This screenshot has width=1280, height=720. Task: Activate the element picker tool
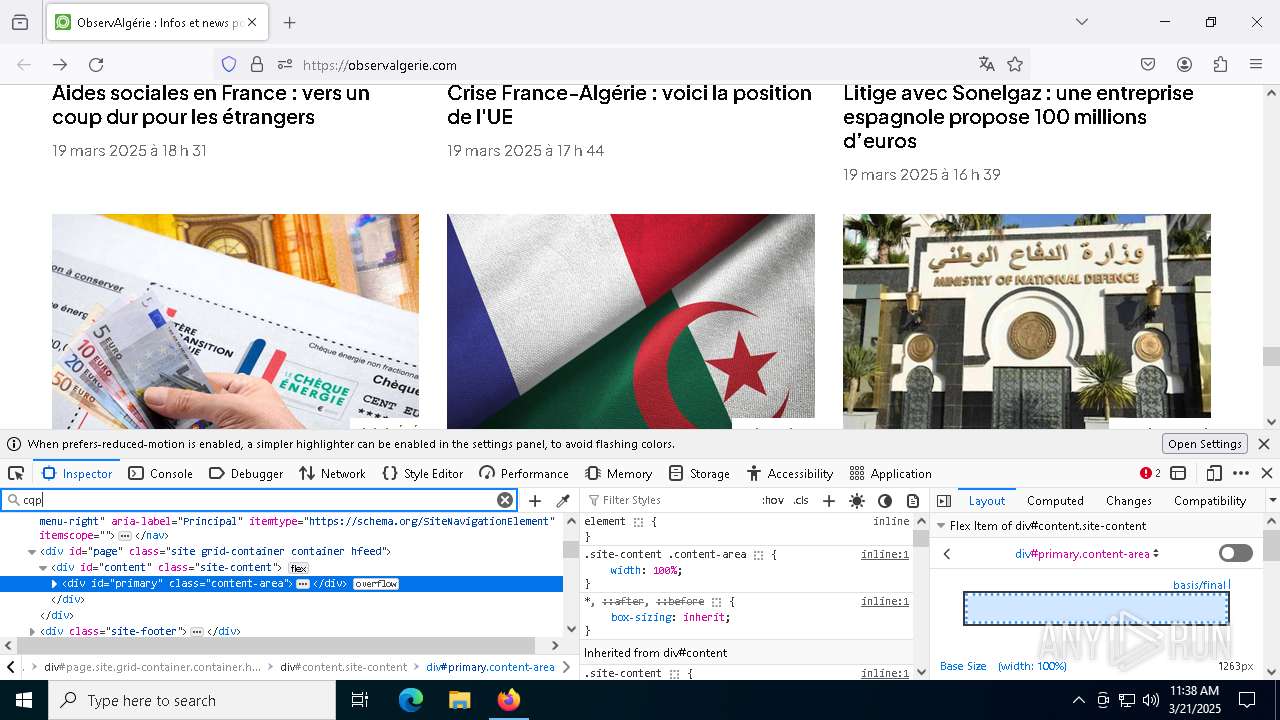point(16,473)
